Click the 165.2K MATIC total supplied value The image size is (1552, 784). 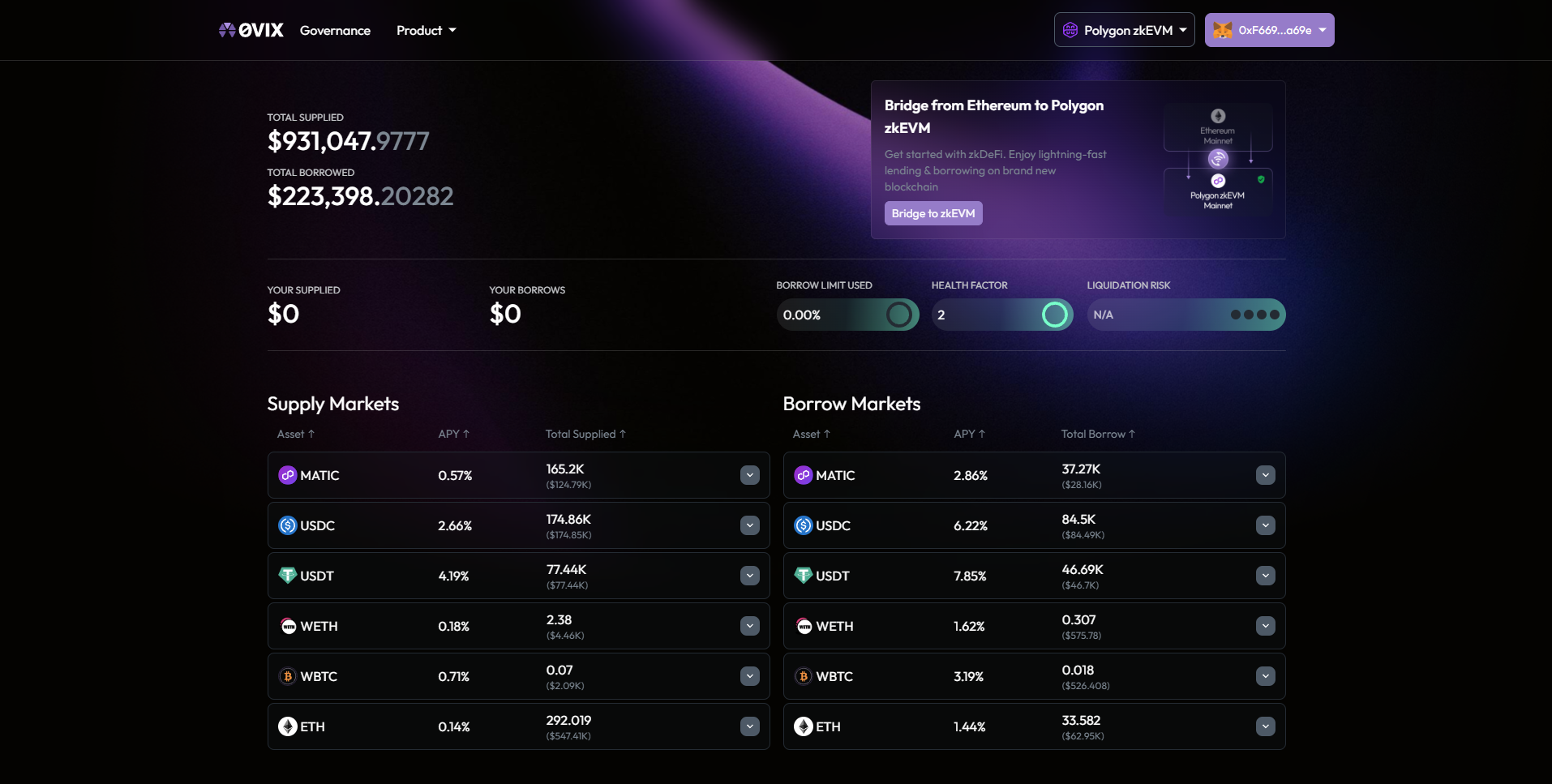click(565, 469)
